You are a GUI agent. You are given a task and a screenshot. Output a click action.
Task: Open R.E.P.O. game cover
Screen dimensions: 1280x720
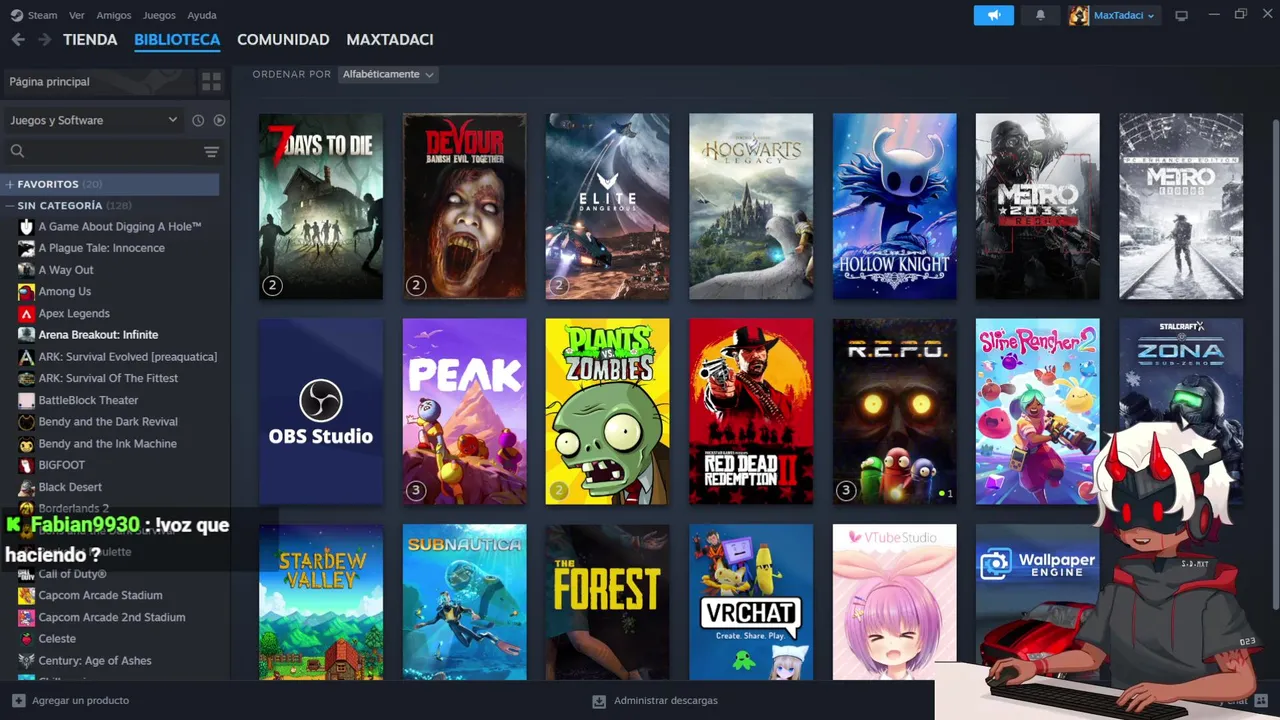coord(895,412)
